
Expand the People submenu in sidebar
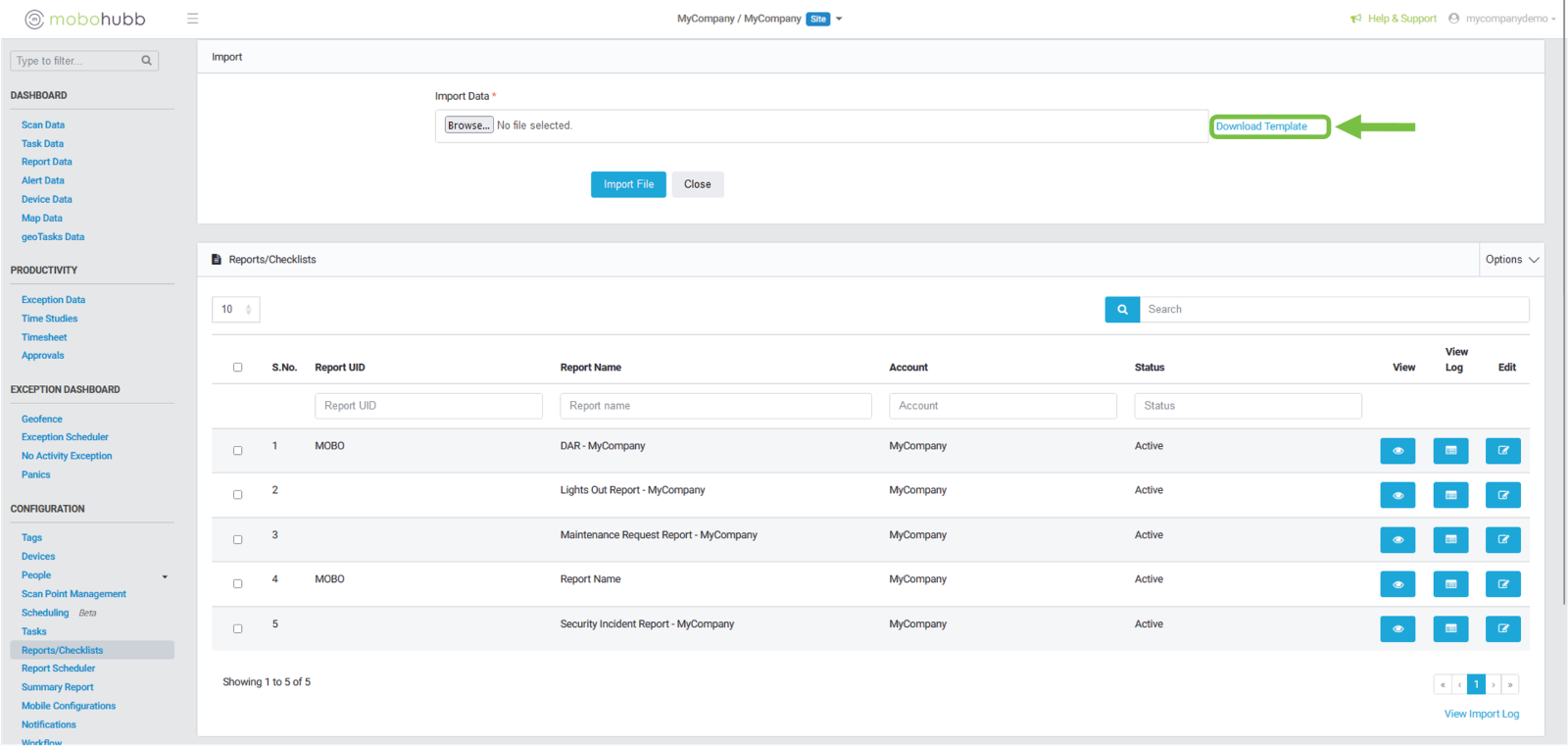[x=165, y=576]
